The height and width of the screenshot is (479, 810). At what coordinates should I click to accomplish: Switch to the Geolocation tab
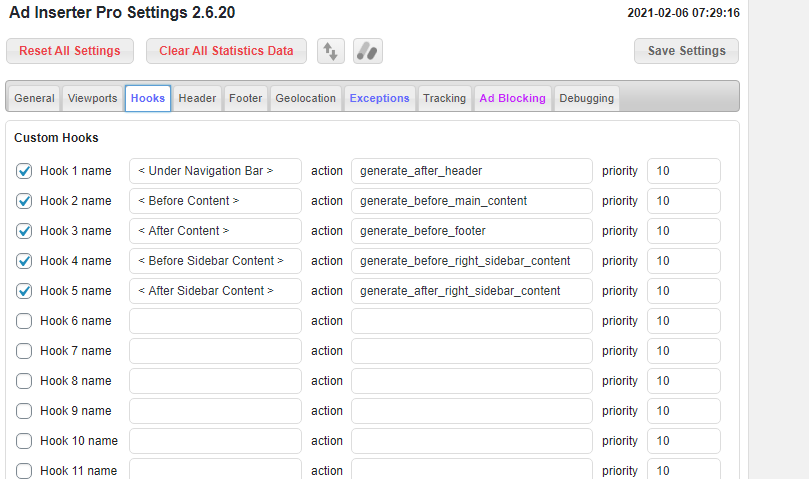coord(305,98)
